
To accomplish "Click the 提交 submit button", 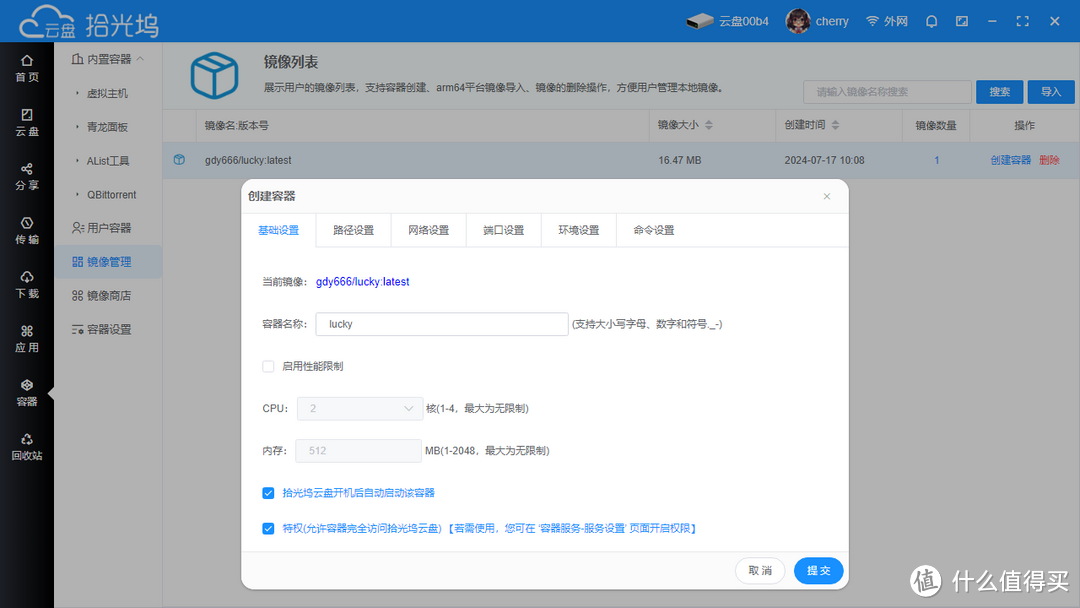I will pyautogui.click(x=818, y=570).
